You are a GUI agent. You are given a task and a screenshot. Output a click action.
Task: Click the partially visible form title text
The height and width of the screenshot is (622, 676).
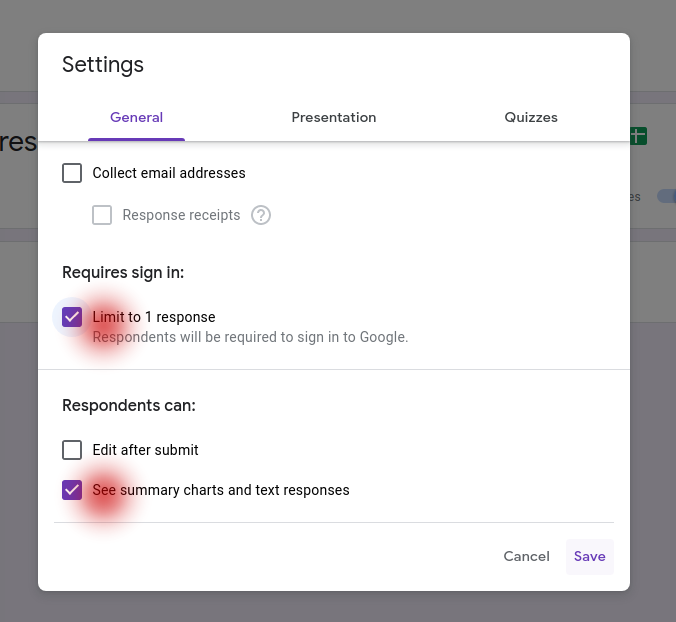pos(18,141)
